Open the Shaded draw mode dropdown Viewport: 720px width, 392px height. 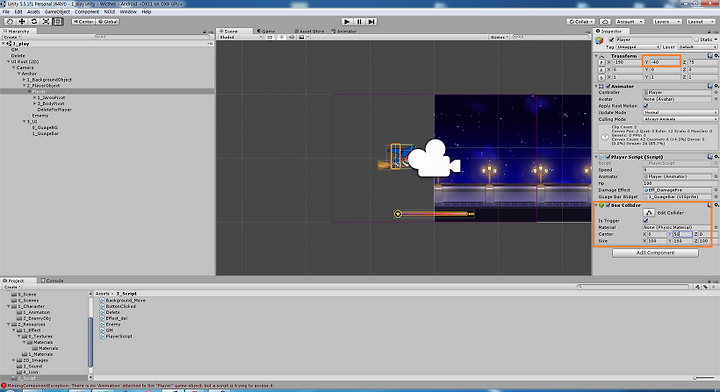click(x=241, y=37)
